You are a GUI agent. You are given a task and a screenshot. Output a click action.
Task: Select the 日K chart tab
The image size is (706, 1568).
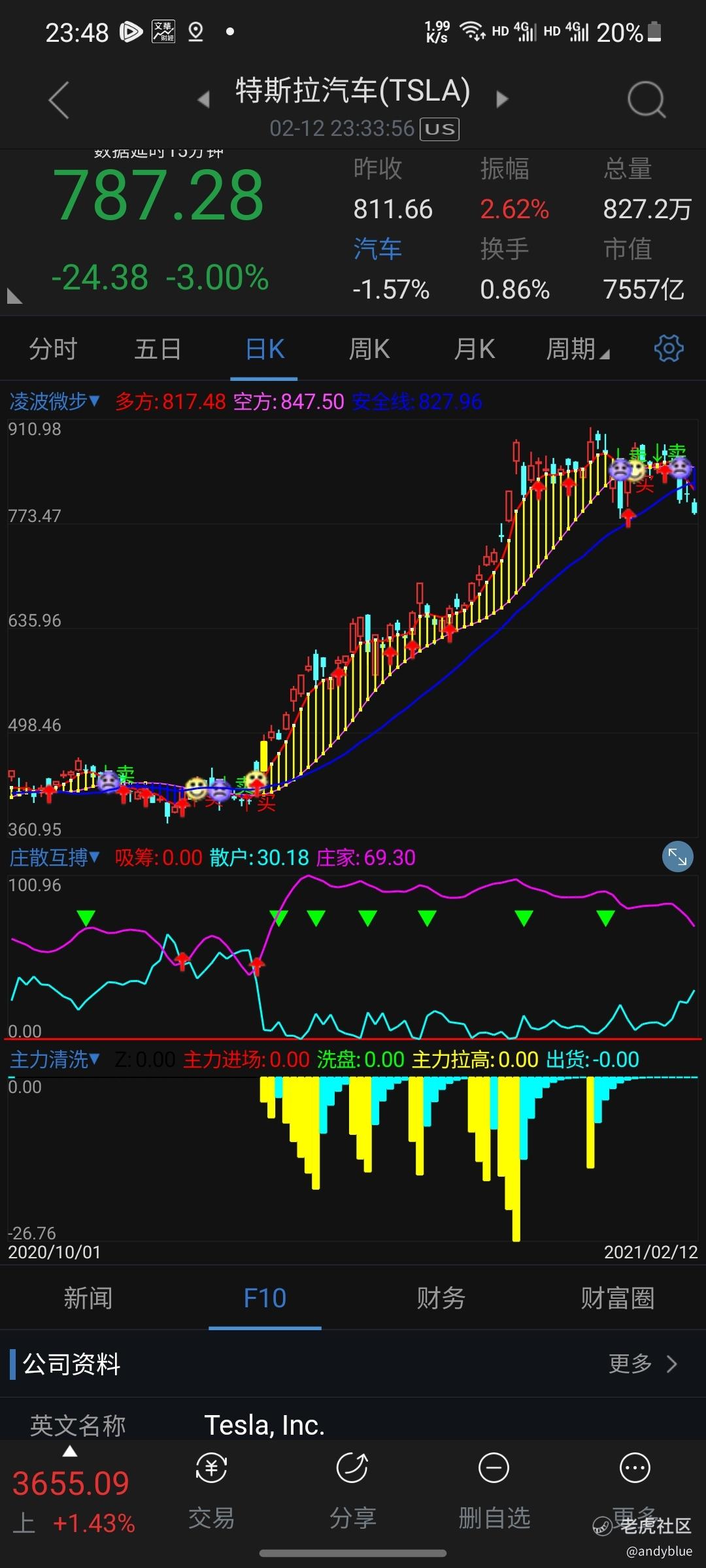click(265, 349)
